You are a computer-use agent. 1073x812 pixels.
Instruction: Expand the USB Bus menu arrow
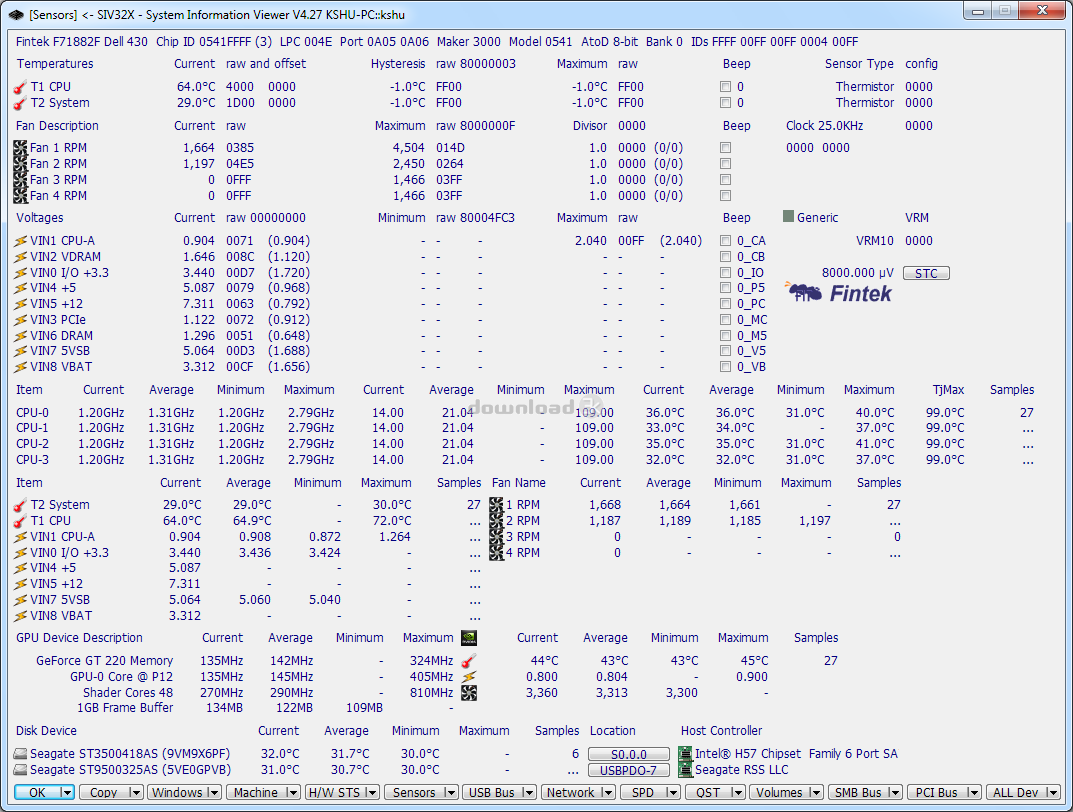(529, 792)
